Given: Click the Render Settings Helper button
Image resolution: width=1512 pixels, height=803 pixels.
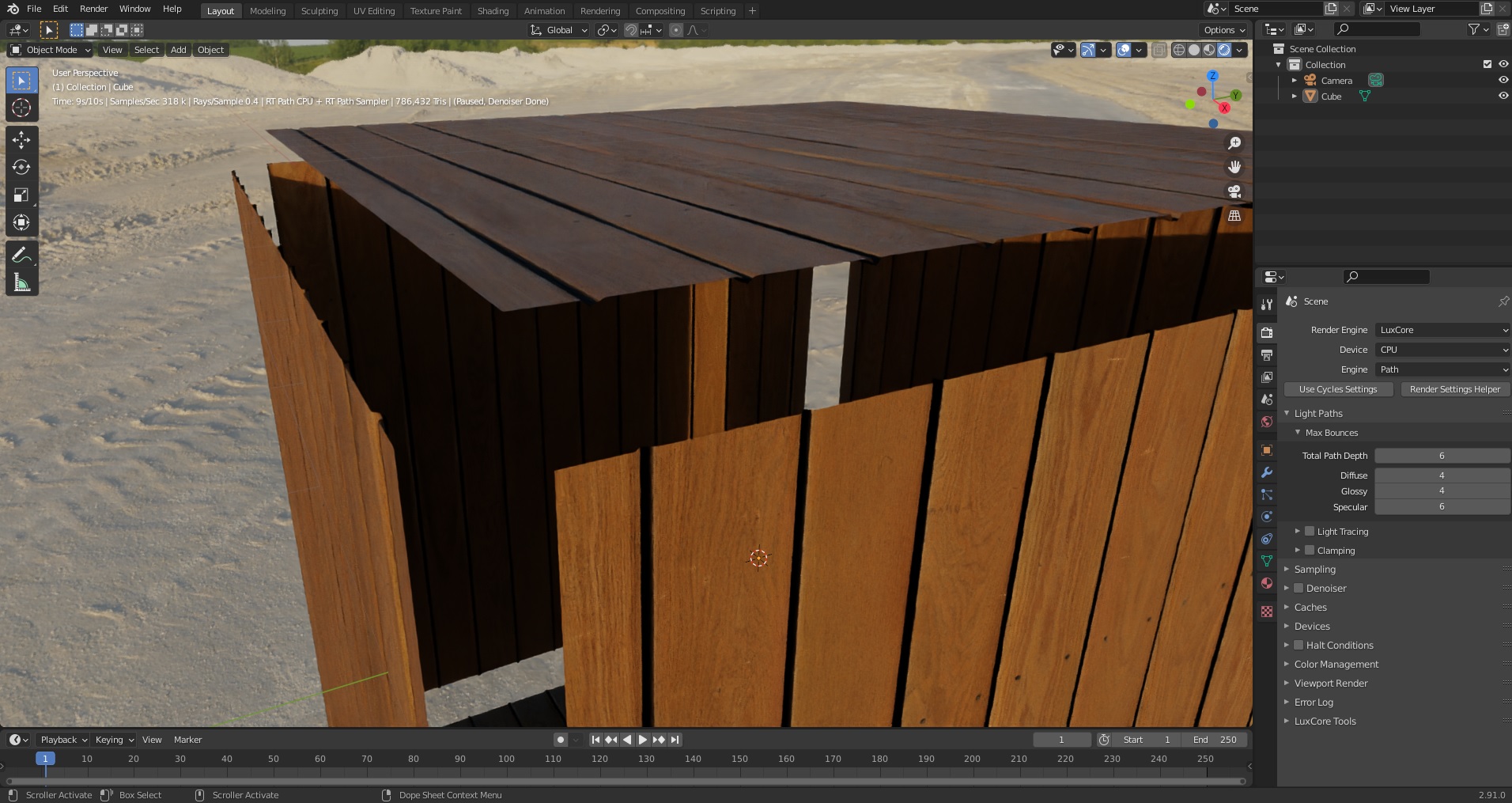Looking at the screenshot, I should (x=1454, y=389).
